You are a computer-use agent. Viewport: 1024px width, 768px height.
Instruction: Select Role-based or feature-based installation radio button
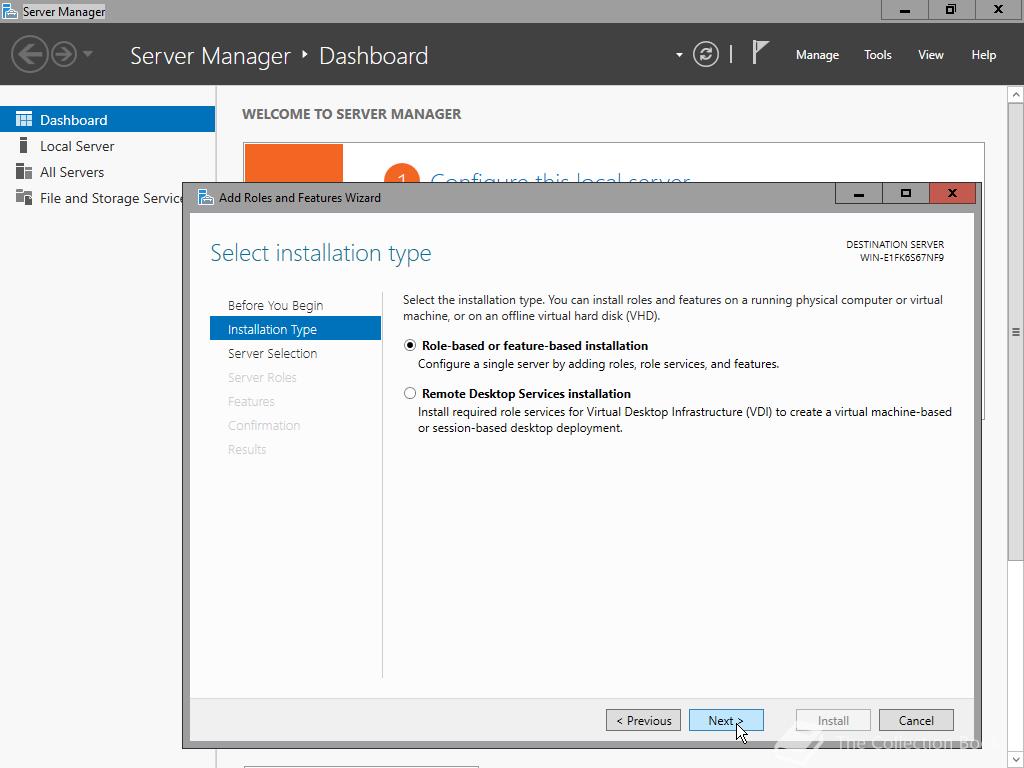click(x=409, y=345)
